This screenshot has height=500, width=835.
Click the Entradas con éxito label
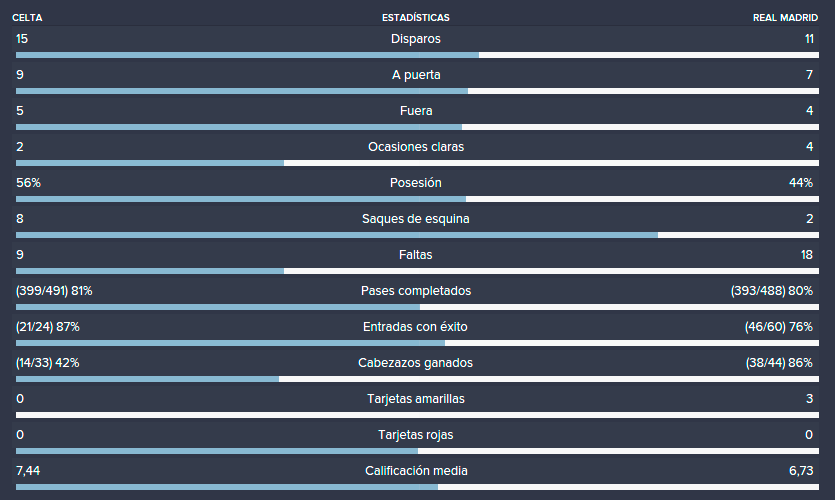415,326
